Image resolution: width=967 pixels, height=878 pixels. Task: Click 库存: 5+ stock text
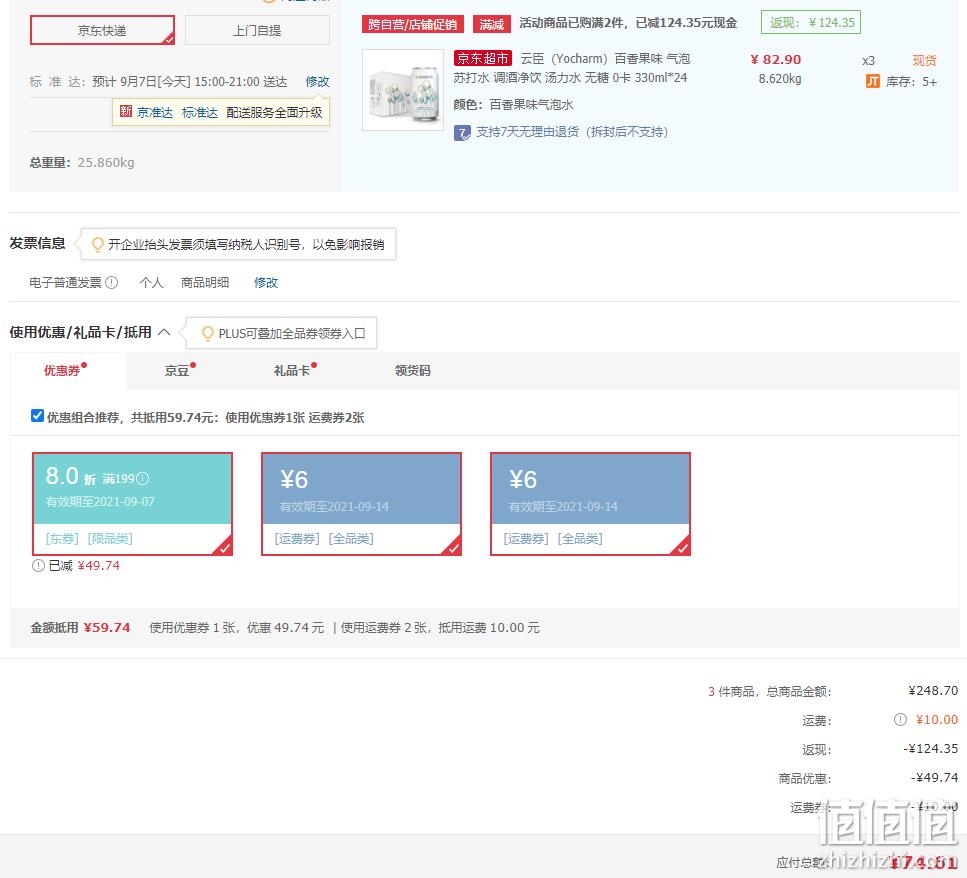[911, 82]
